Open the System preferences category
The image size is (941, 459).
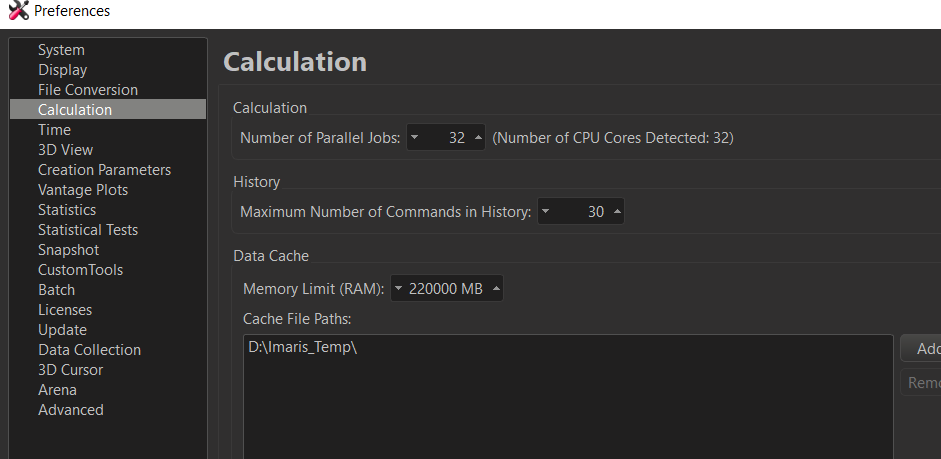point(61,50)
